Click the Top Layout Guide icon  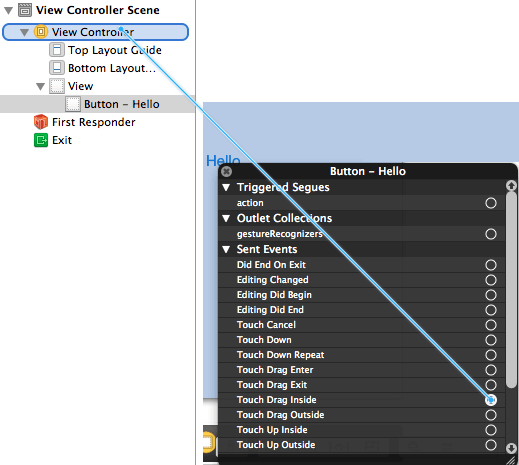pyautogui.click(x=57, y=50)
